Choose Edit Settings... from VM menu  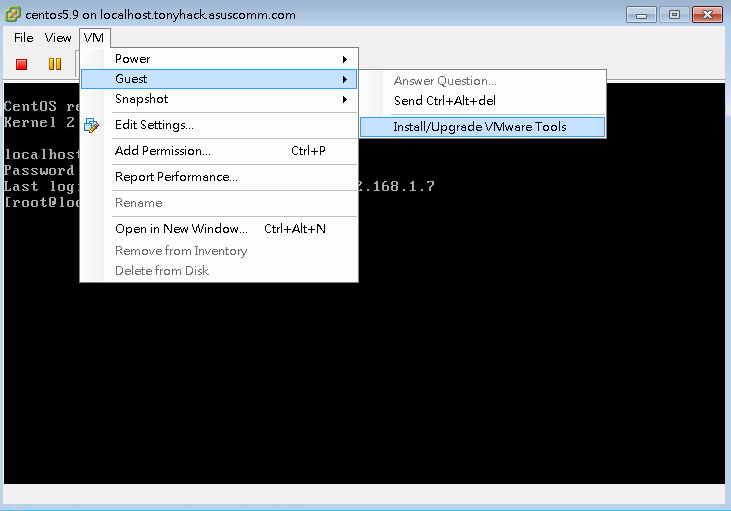219,125
